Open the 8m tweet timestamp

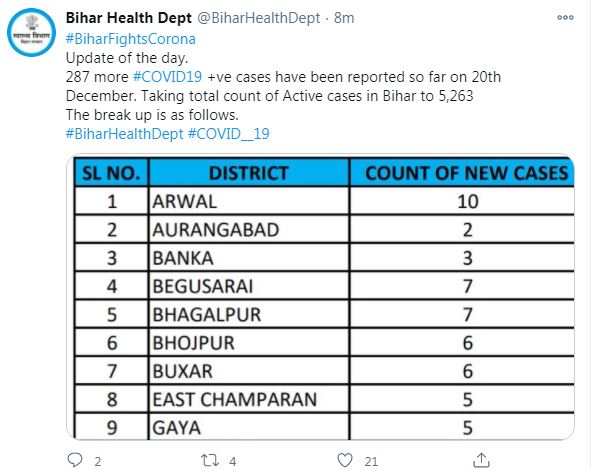pyautogui.click(x=344, y=18)
